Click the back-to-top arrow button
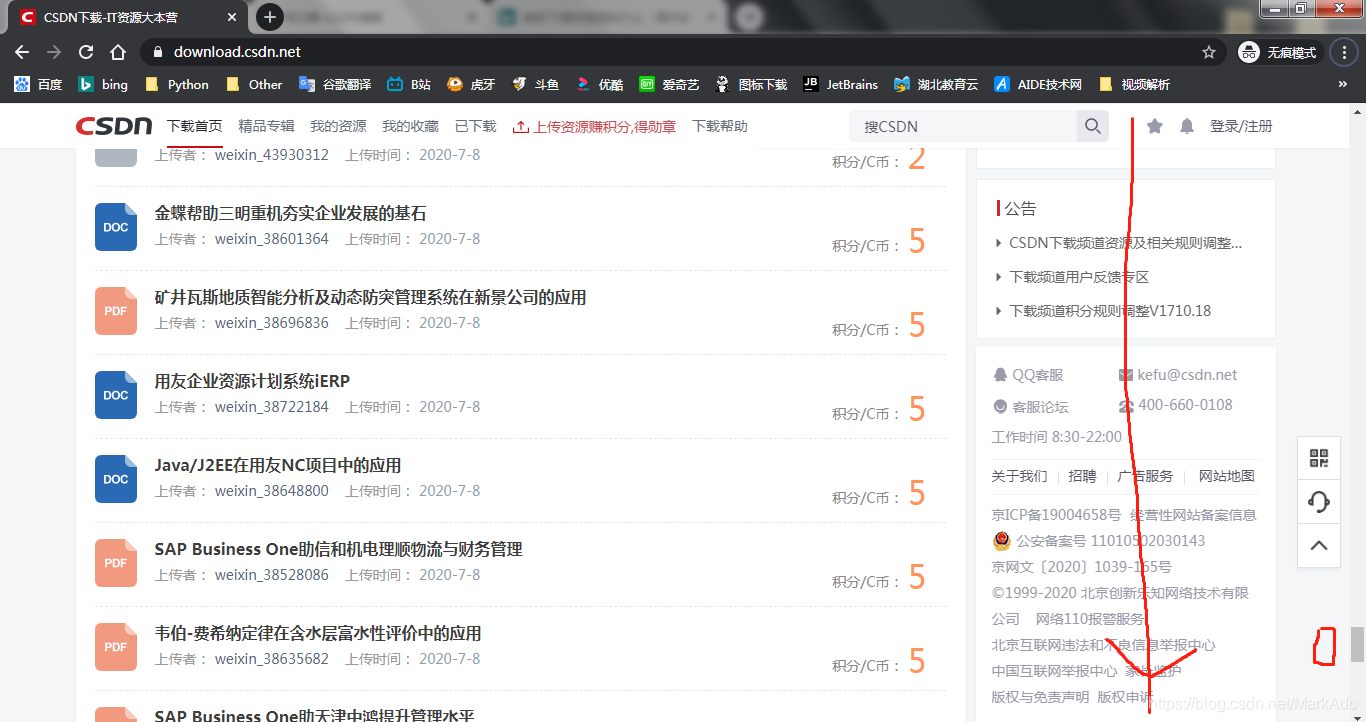The image size is (1366, 722). (x=1319, y=546)
